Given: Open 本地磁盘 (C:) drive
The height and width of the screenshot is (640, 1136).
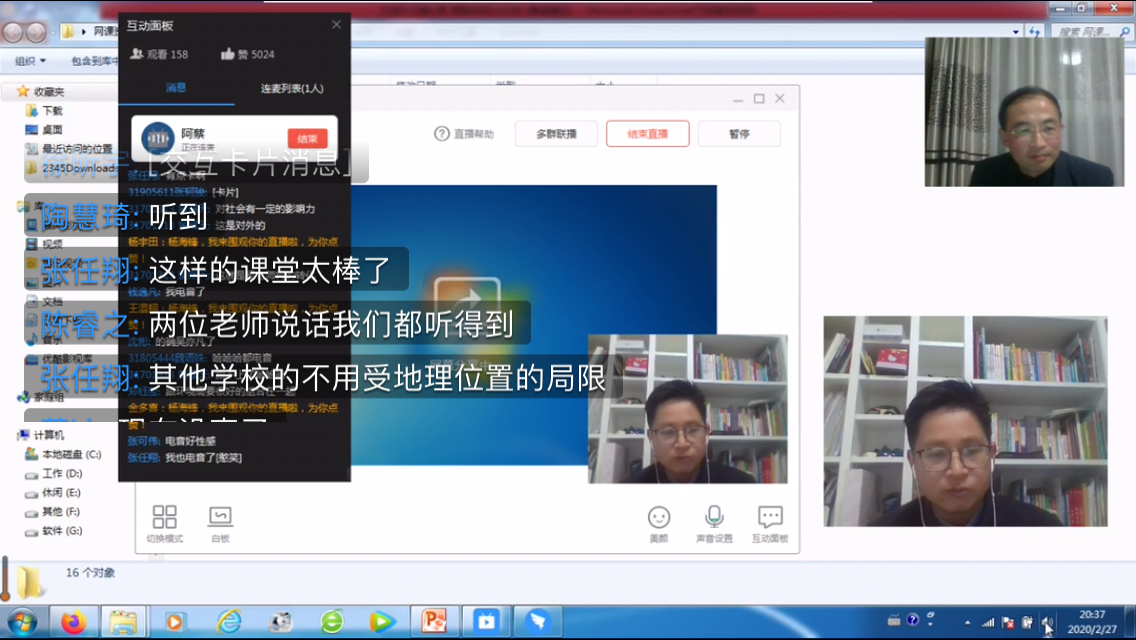Looking at the screenshot, I should [64, 454].
